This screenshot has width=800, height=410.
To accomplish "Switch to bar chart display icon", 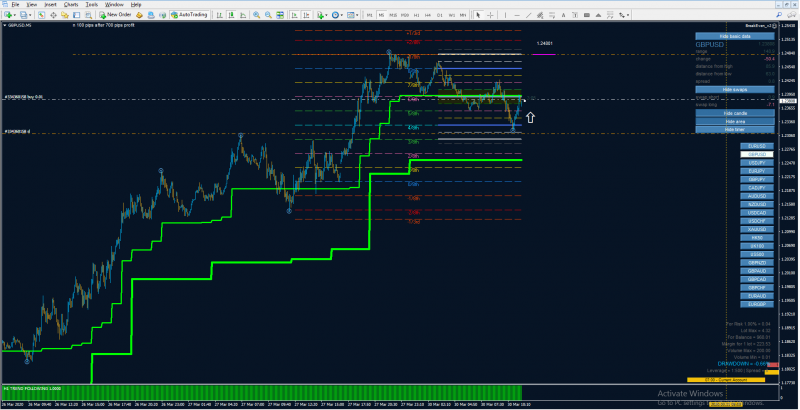I will (x=218, y=15).
